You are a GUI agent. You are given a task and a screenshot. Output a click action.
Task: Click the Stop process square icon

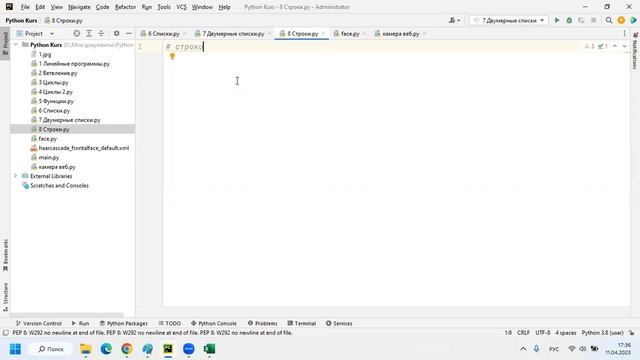[593, 20]
